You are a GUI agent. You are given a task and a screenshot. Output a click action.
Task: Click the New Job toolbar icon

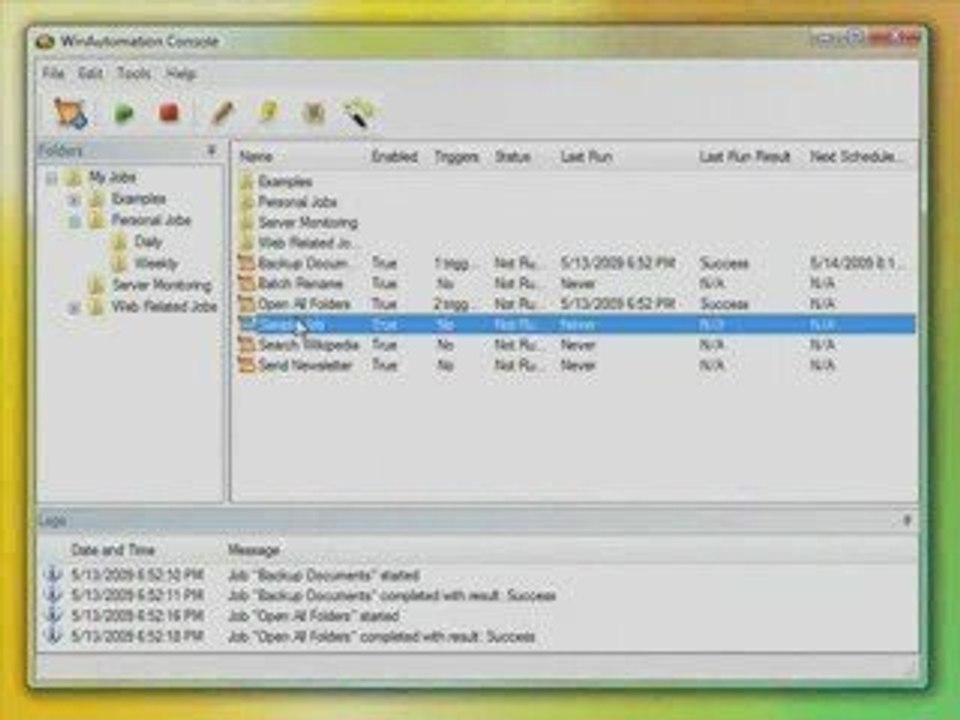tap(70, 113)
